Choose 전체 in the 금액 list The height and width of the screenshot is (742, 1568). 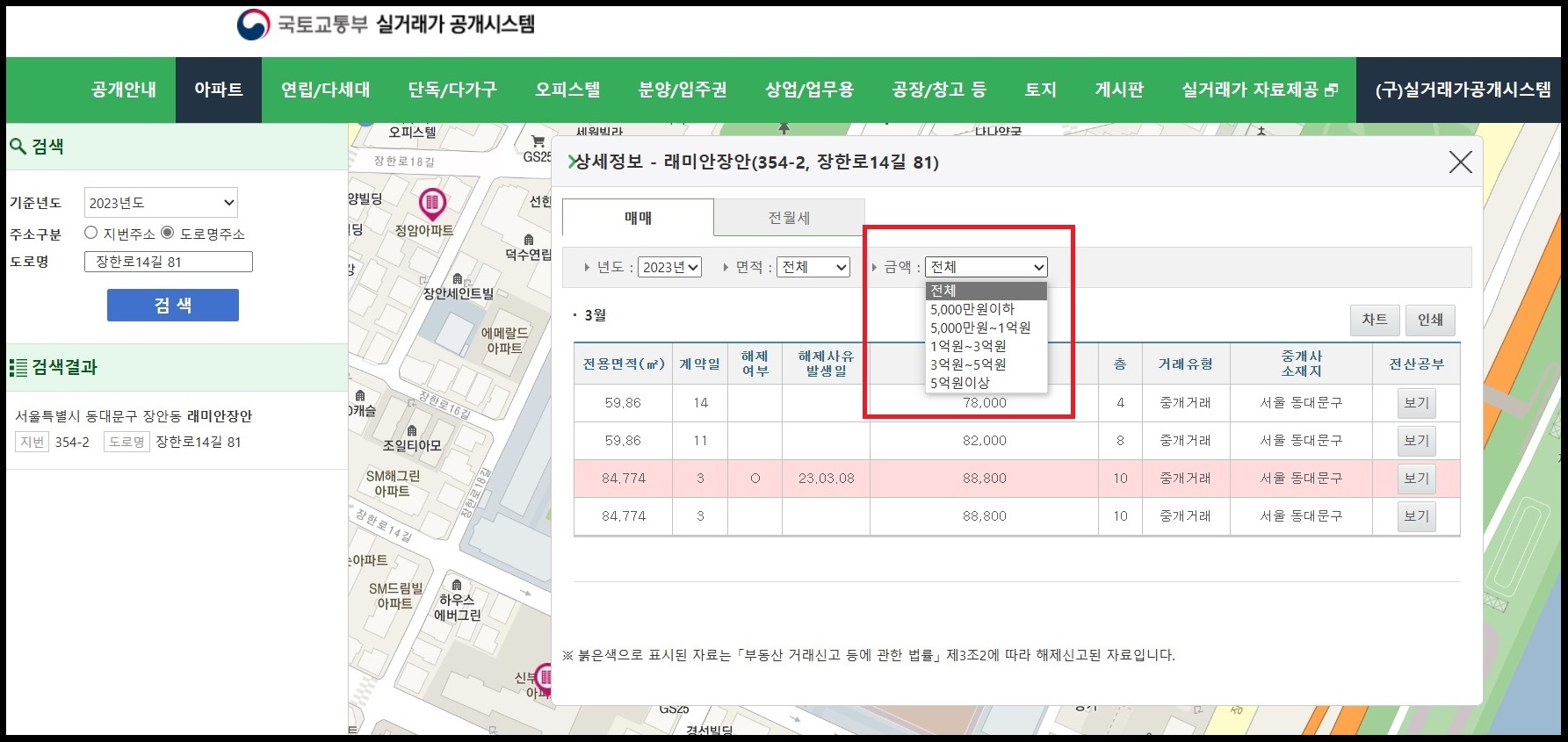tap(986, 291)
